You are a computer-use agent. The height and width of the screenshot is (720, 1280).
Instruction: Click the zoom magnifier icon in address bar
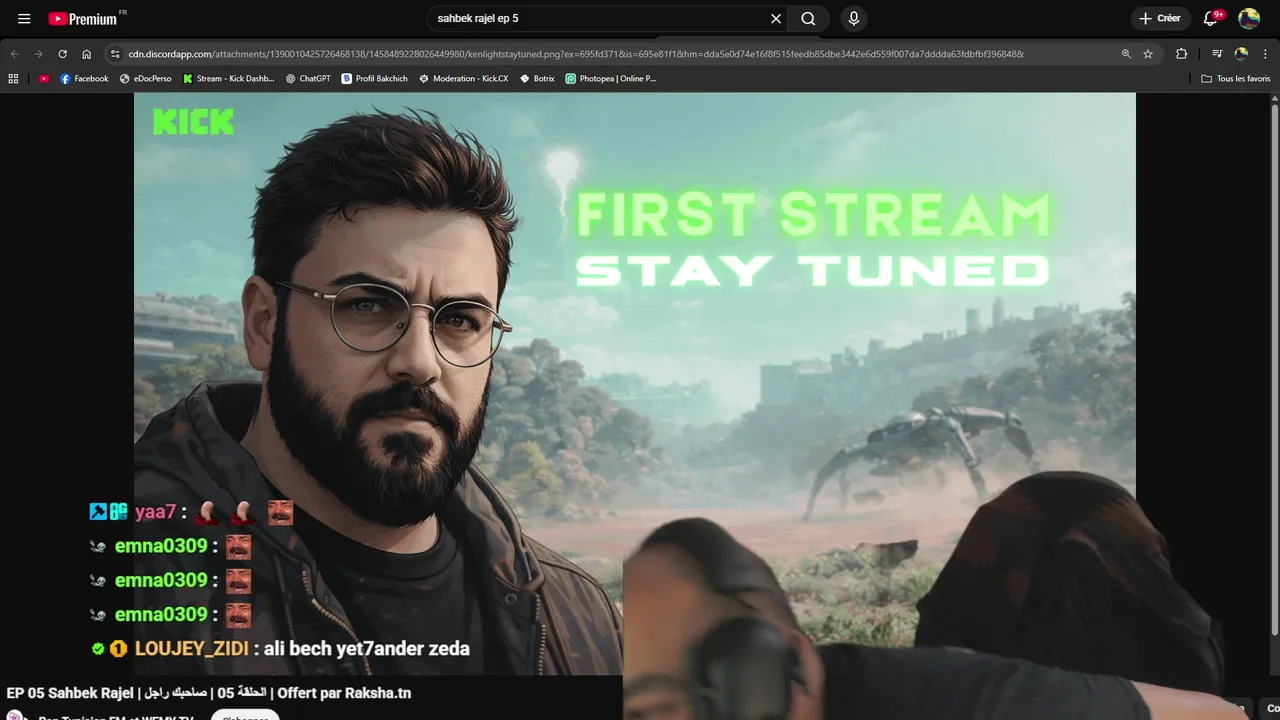(1126, 54)
